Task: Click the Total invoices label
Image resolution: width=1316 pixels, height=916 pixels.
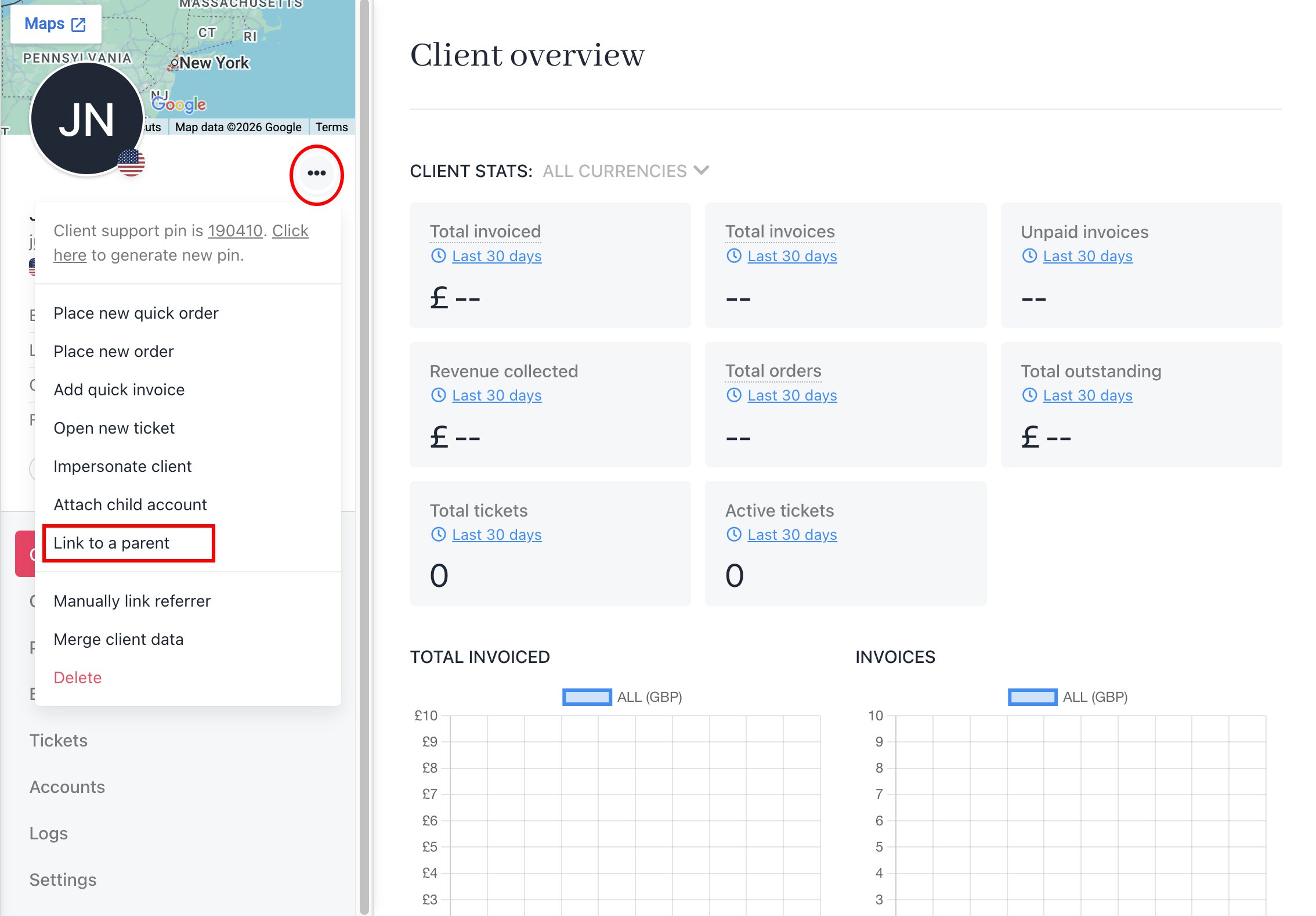Action: (x=780, y=232)
